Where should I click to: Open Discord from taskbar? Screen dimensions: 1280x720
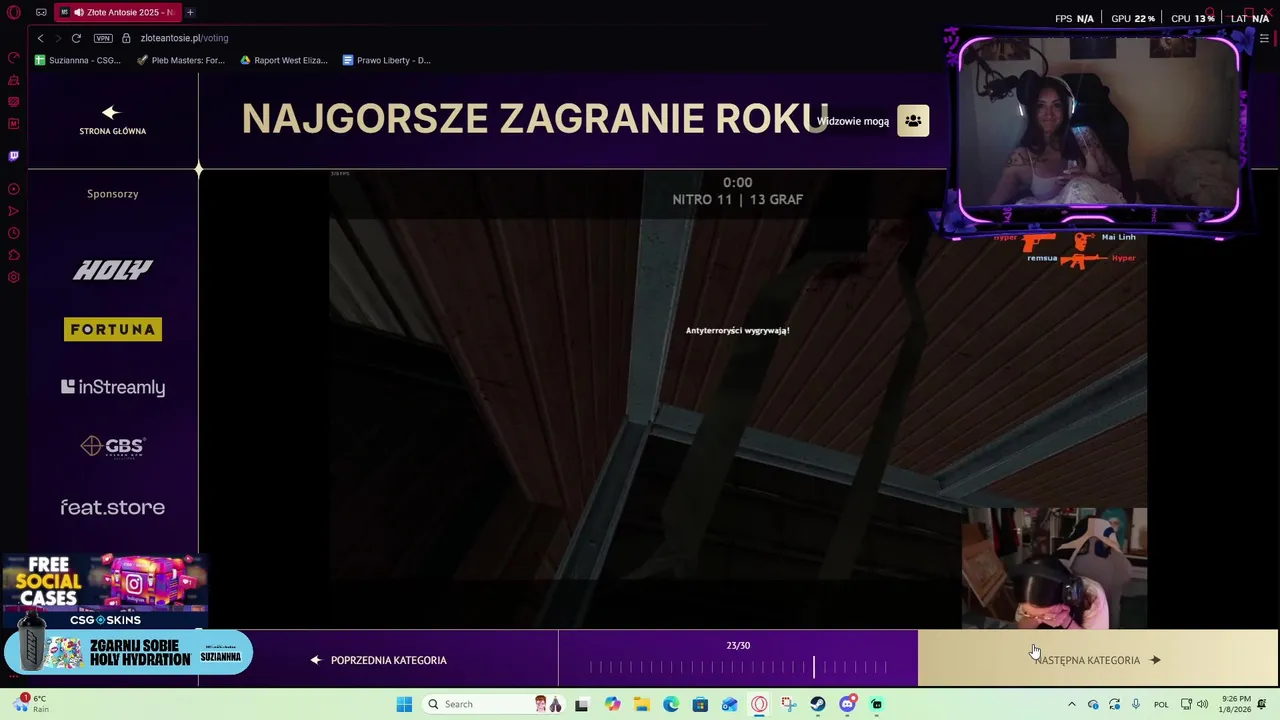pyautogui.click(x=848, y=704)
